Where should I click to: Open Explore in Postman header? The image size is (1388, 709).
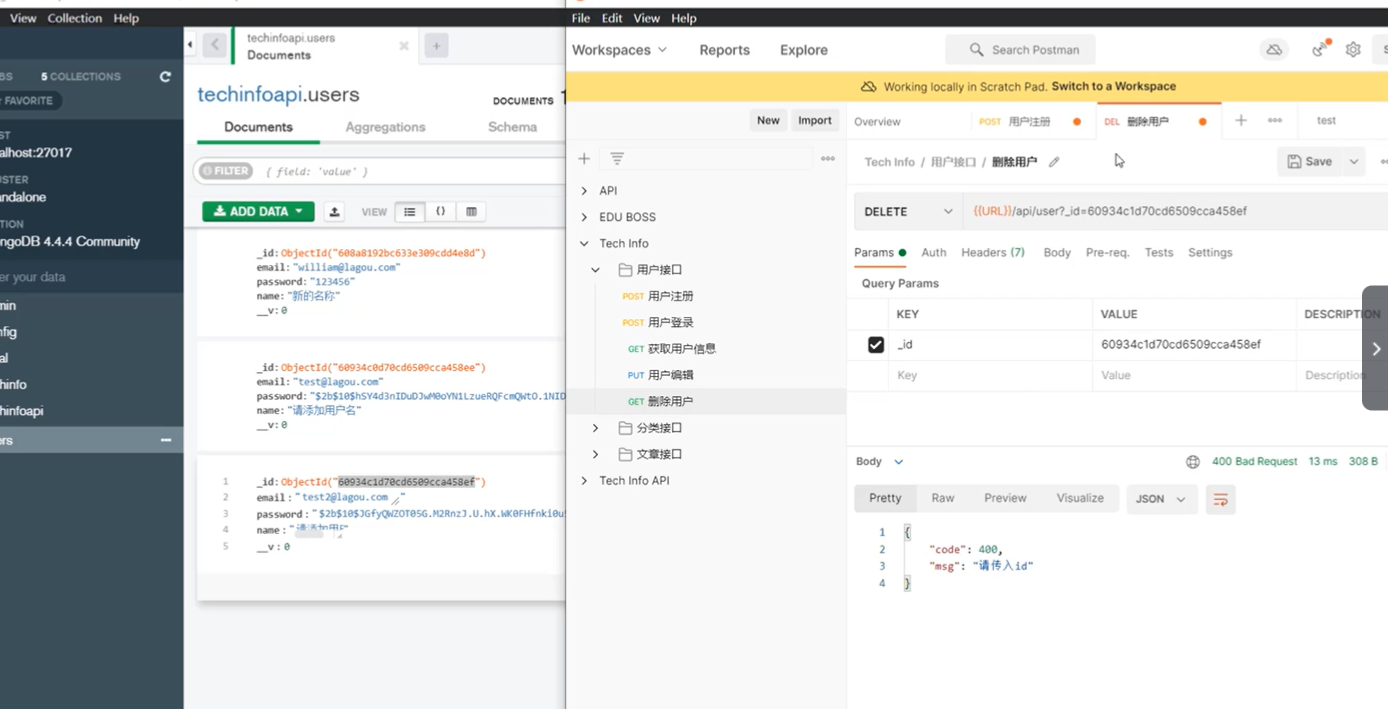(804, 50)
